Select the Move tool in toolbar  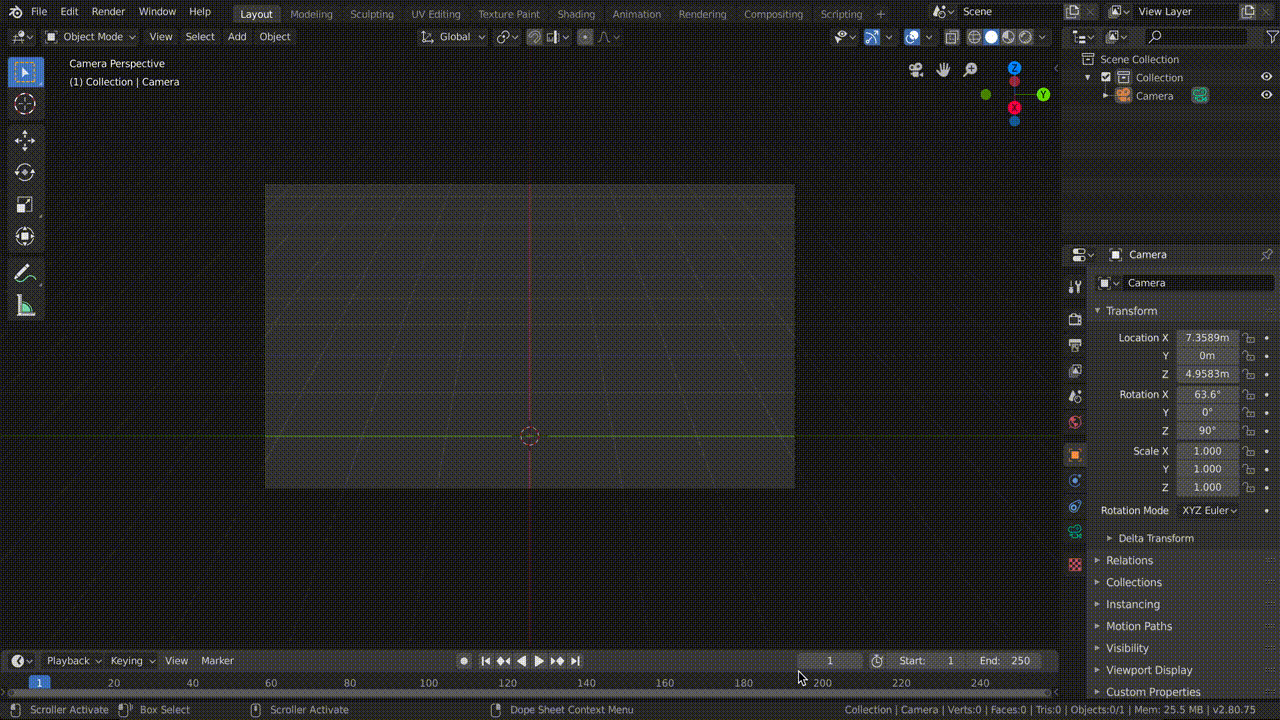[25, 141]
